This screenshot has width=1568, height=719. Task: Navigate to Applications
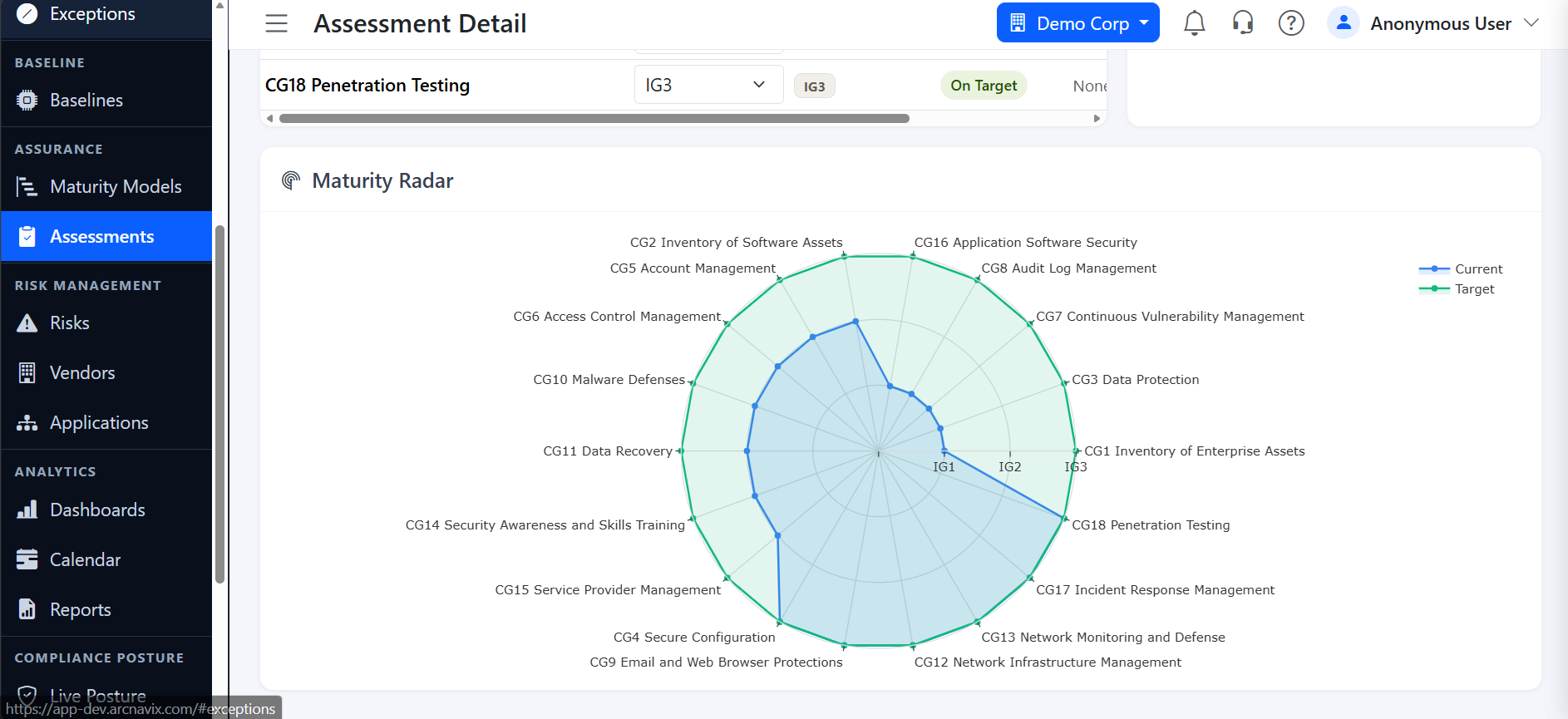click(x=106, y=423)
